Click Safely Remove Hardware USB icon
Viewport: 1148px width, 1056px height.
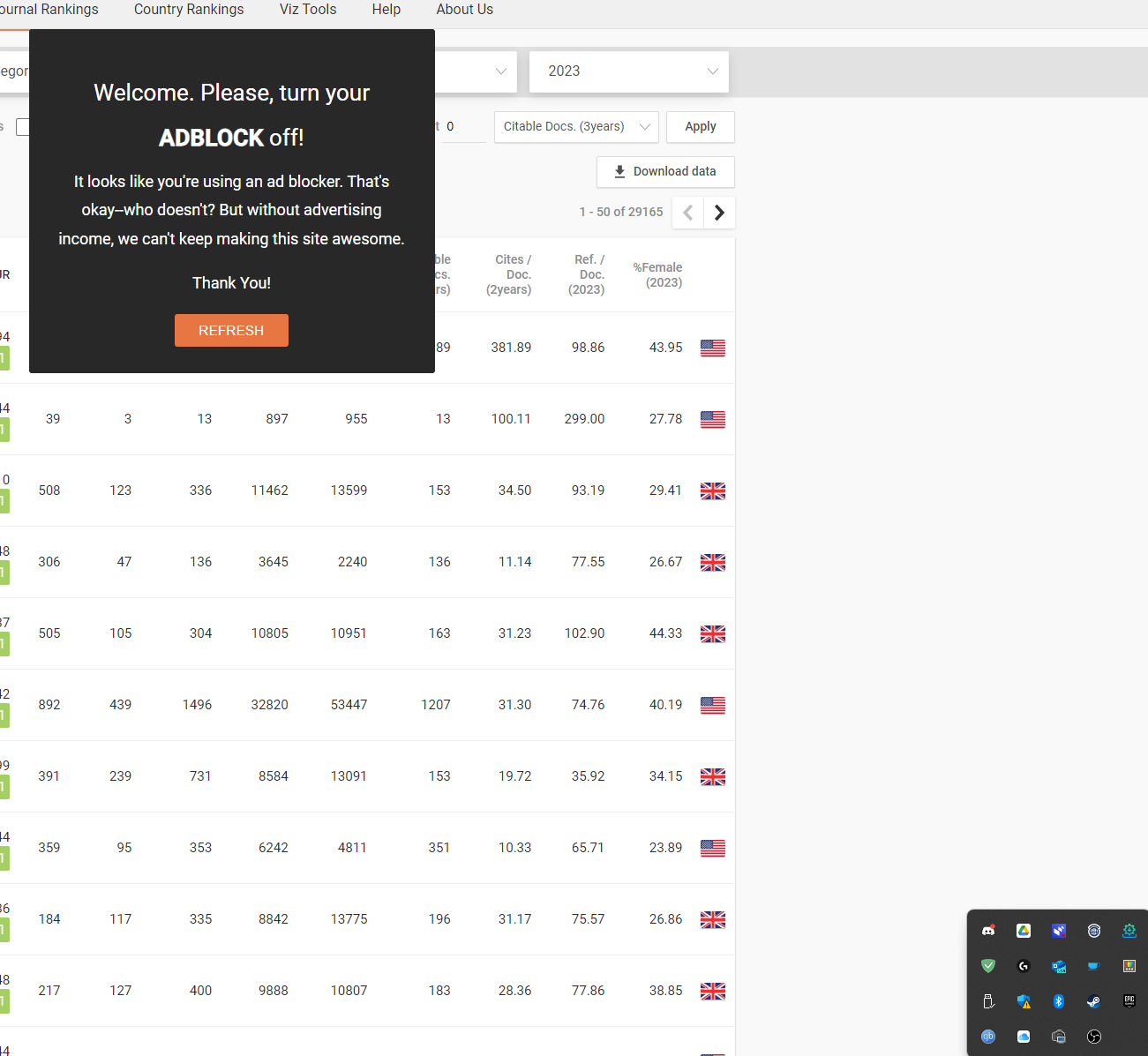pos(988,1001)
